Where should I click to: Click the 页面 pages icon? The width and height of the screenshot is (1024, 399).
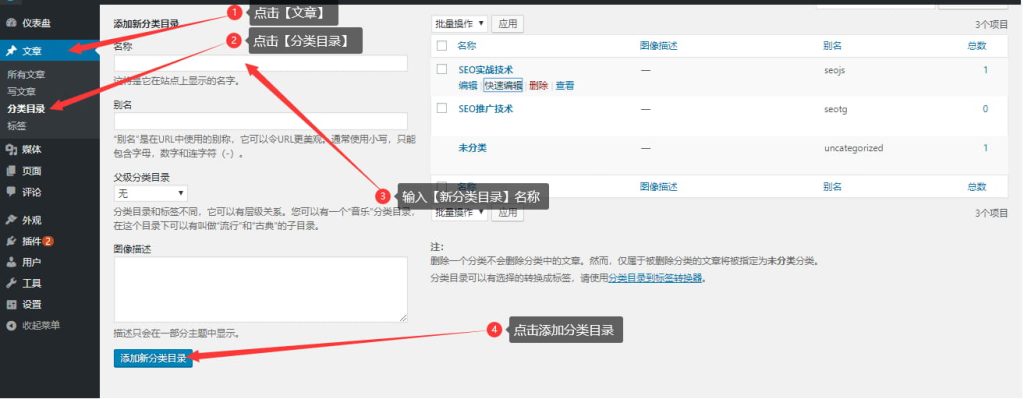[11, 171]
